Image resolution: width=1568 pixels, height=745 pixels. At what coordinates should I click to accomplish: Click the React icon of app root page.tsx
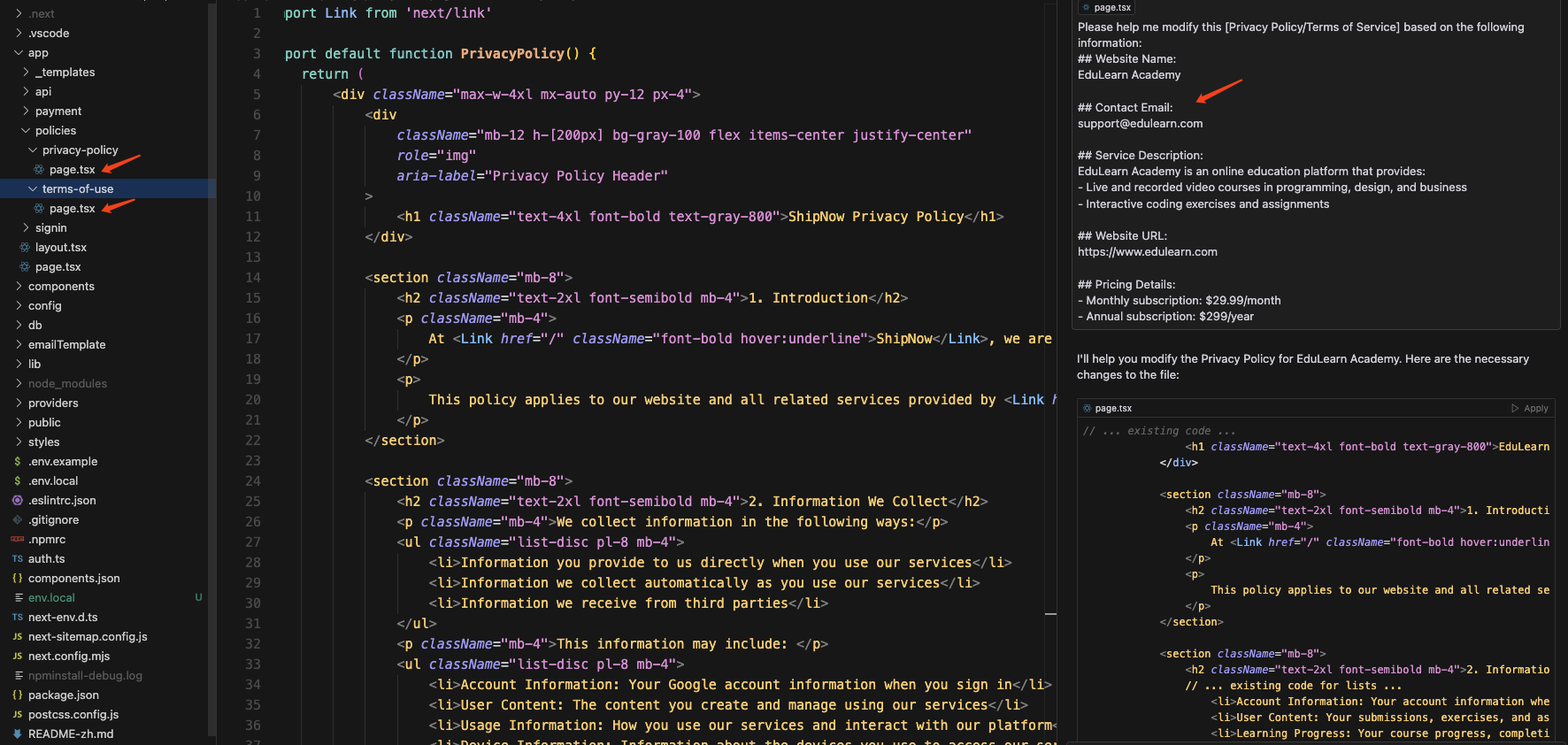click(x=25, y=266)
